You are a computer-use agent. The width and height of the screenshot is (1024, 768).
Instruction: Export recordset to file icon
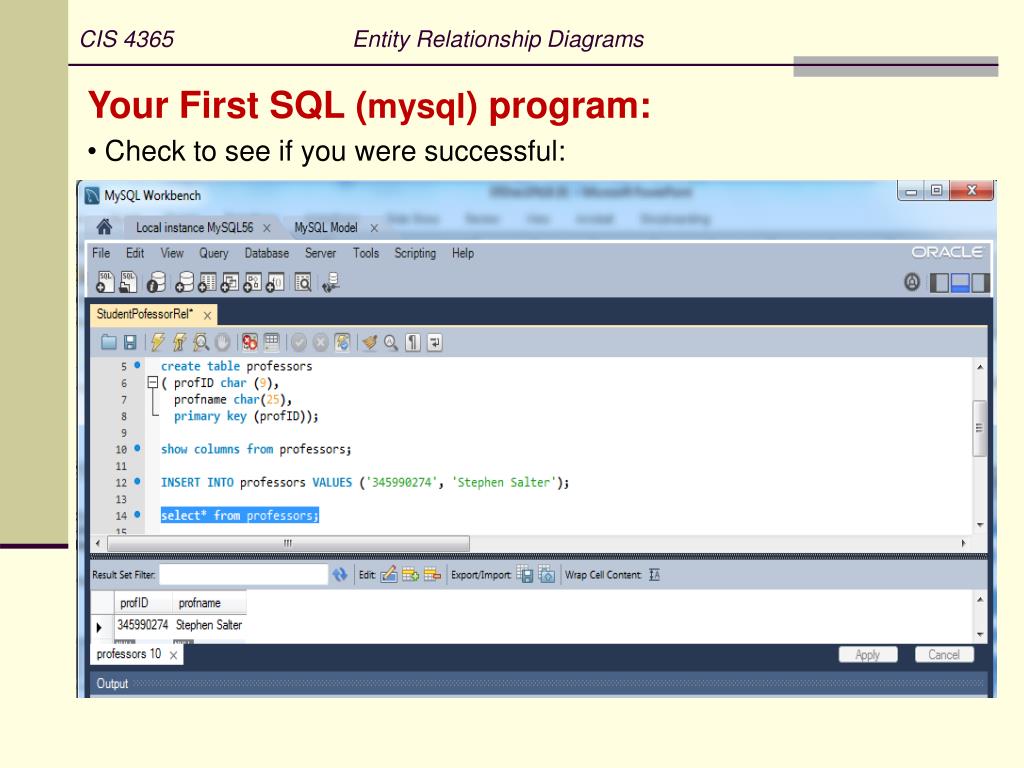pyautogui.click(x=524, y=575)
